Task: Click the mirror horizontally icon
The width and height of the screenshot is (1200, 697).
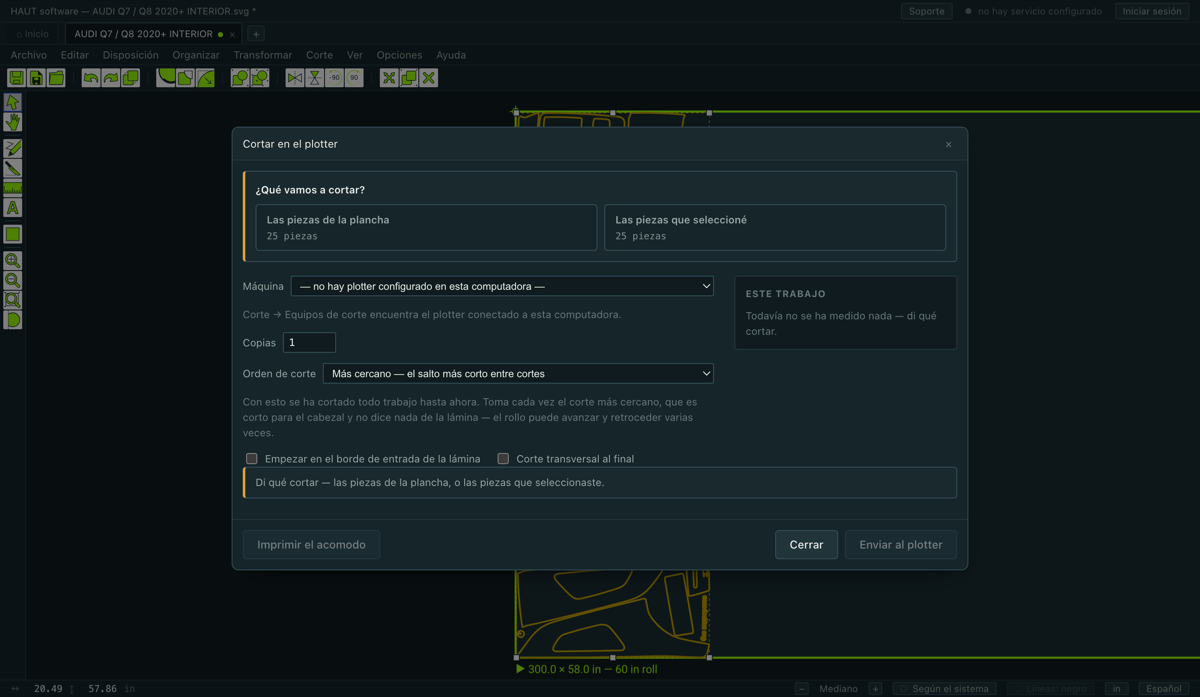Action: pos(294,78)
